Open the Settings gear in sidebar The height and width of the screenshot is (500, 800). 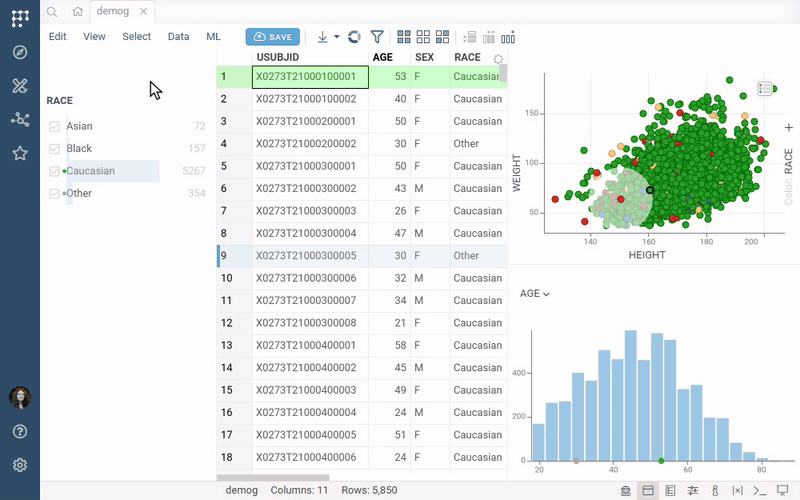[20, 465]
